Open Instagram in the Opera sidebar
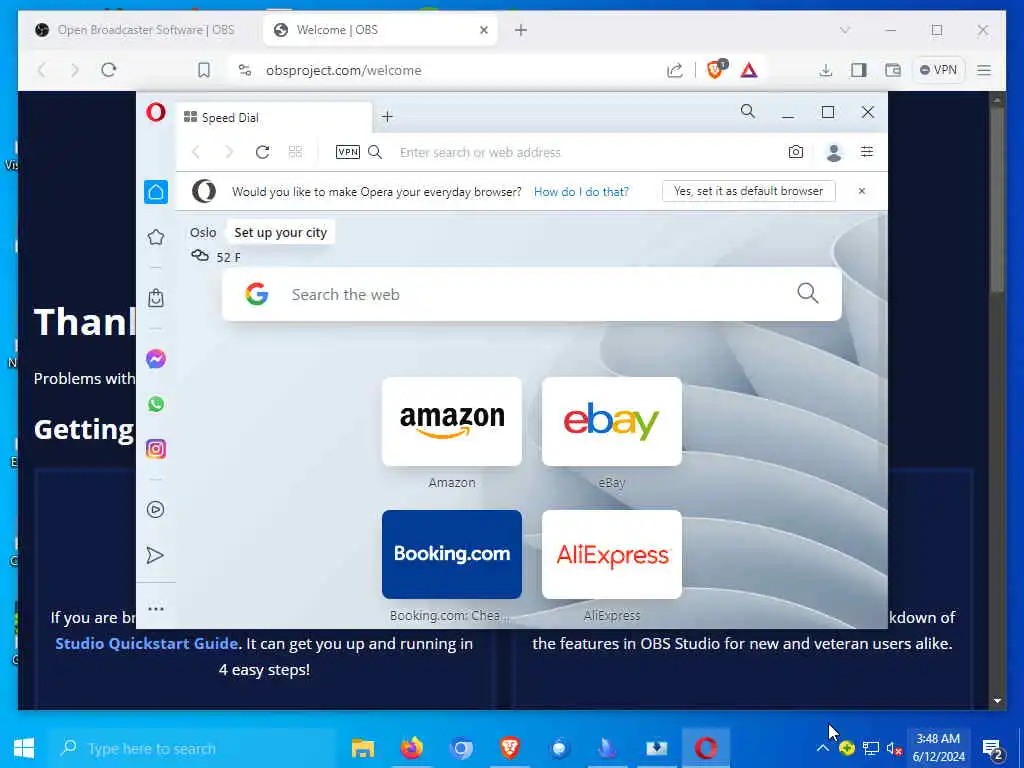1024x768 pixels. click(x=155, y=449)
